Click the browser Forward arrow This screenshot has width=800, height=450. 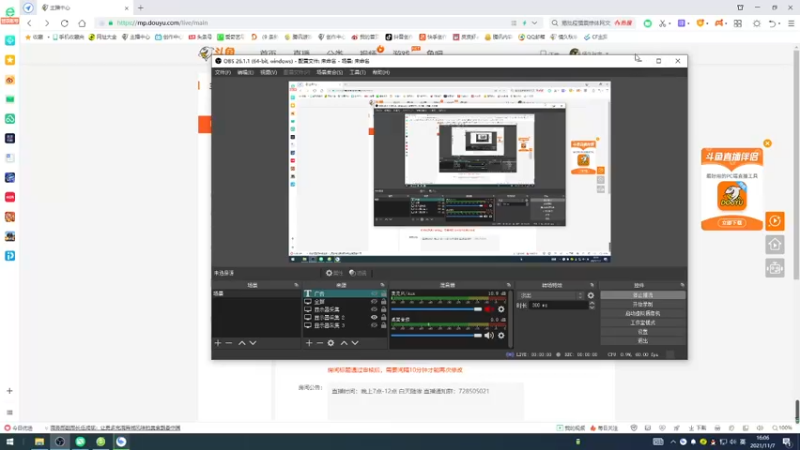click(46, 23)
